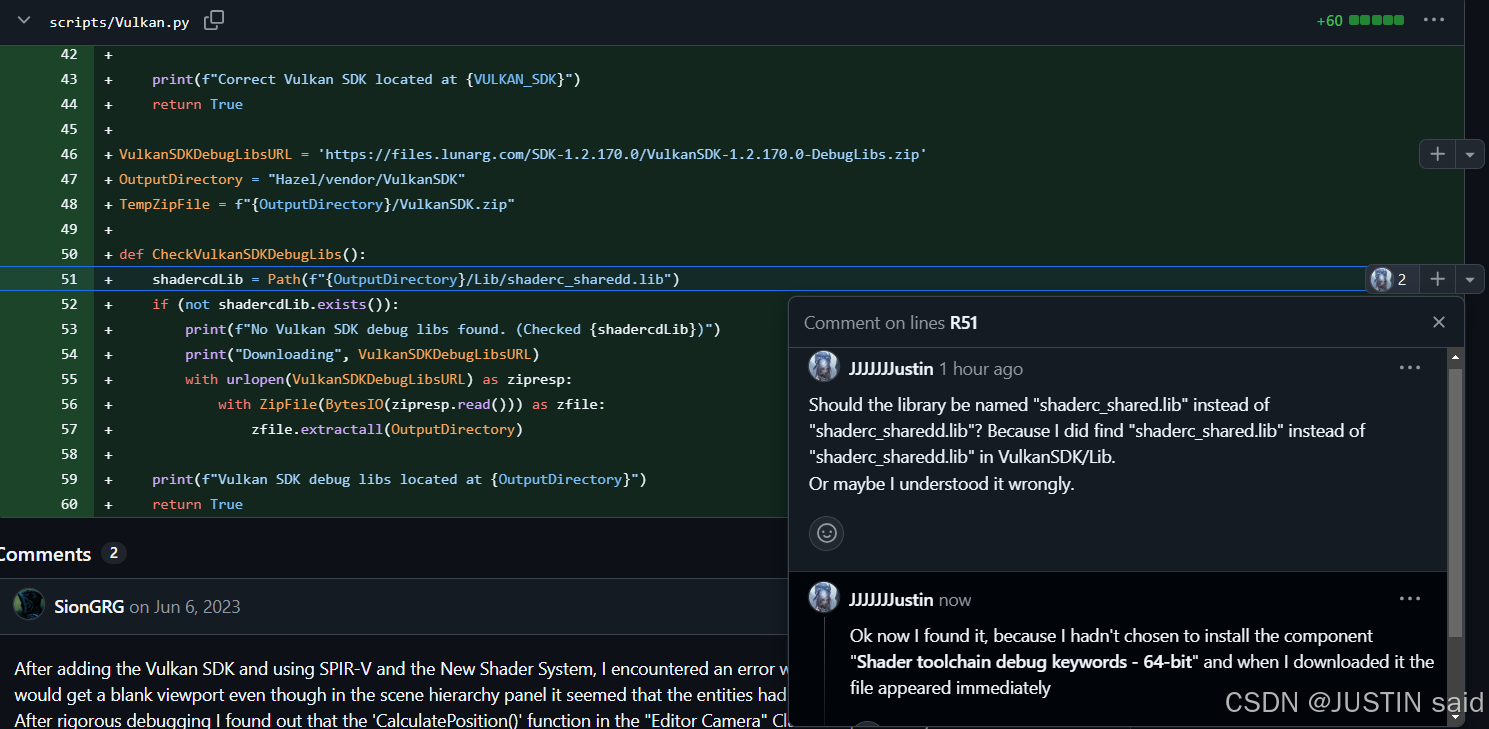Image resolution: width=1489 pixels, height=729 pixels.
Task: Open options menu for the reply posted now
Action: coord(1410,599)
